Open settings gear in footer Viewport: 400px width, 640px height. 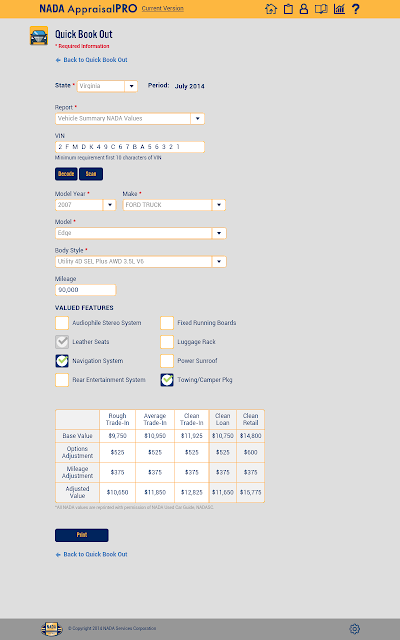coord(354,629)
